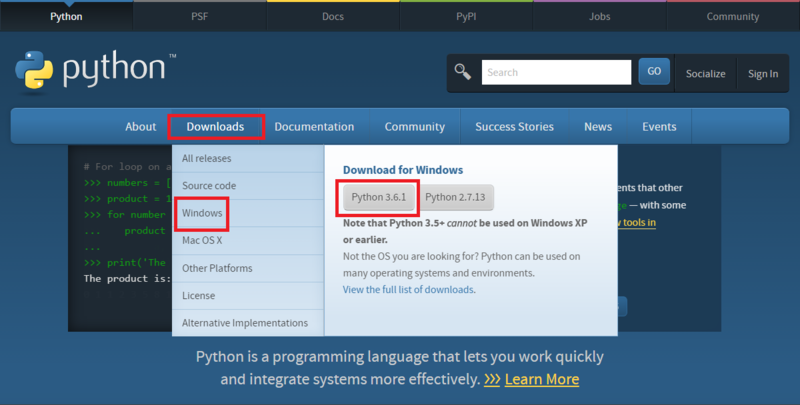Image resolution: width=800 pixels, height=405 pixels.
Task: Select Windows in Downloads submenu
Action: [x=248, y=213]
